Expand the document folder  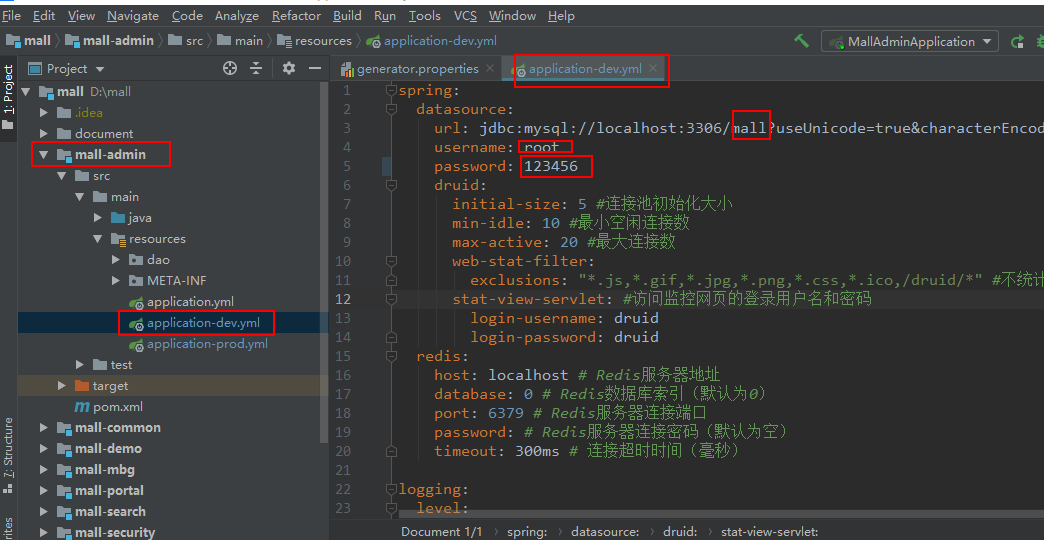point(44,134)
